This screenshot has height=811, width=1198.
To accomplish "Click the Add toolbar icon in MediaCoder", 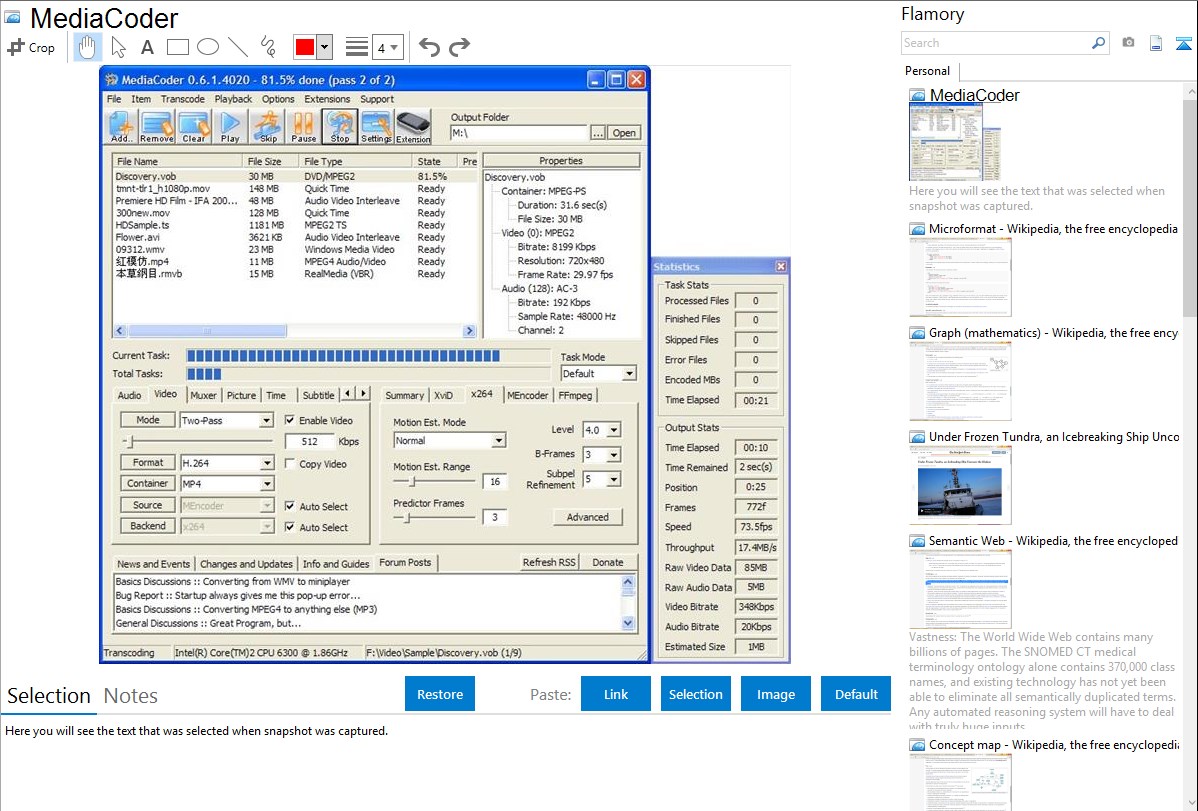I will [x=121, y=127].
